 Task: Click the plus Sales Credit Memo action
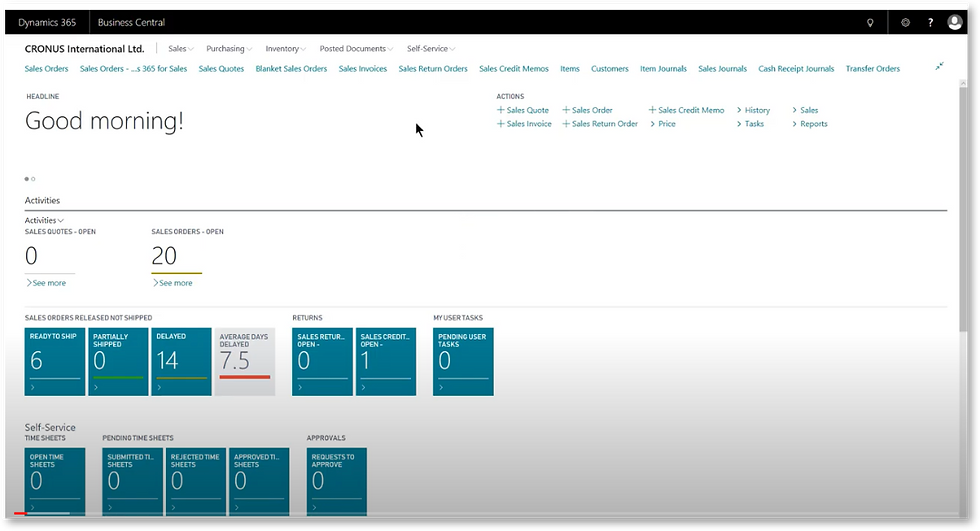686,110
